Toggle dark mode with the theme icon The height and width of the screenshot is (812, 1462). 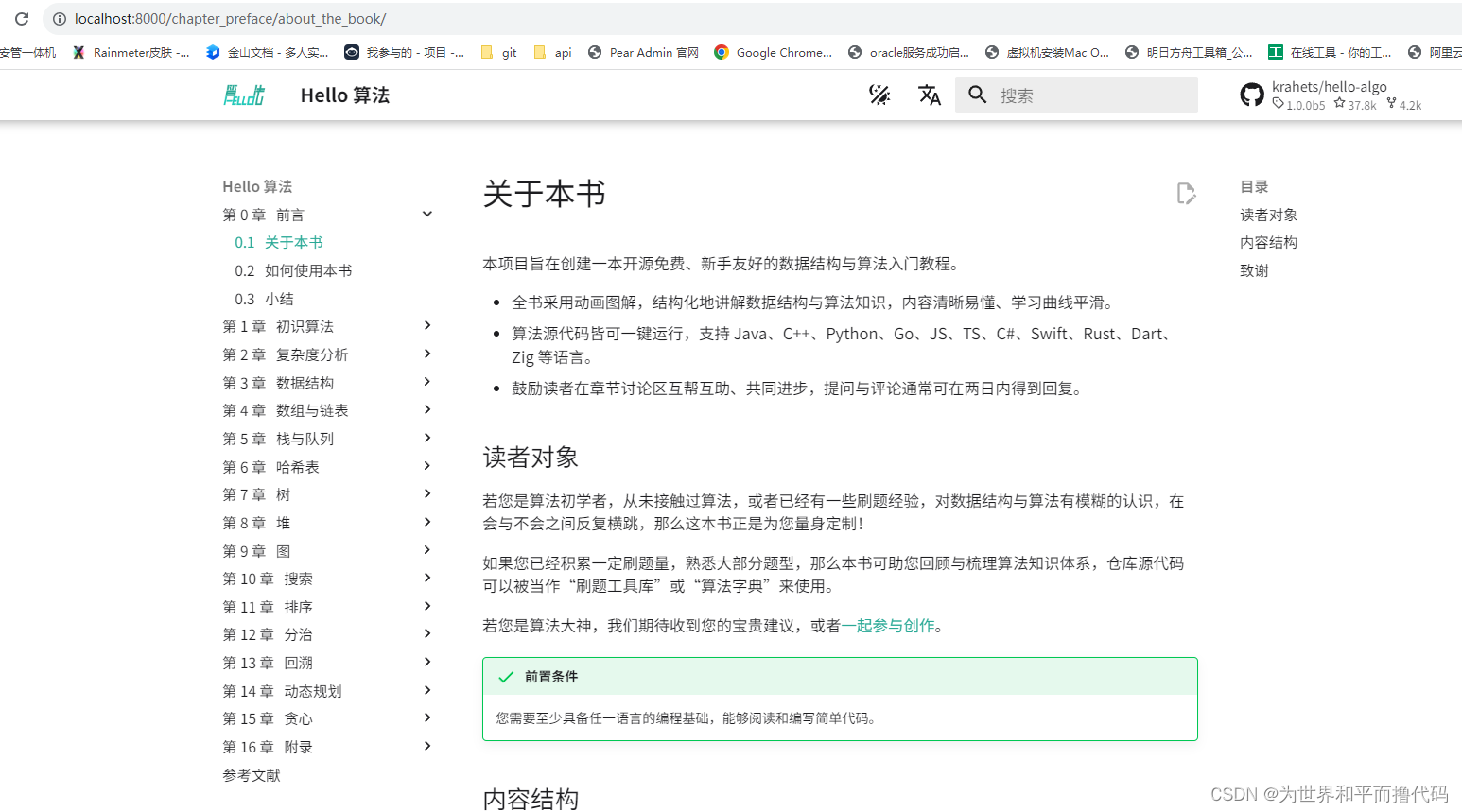pos(879,95)
